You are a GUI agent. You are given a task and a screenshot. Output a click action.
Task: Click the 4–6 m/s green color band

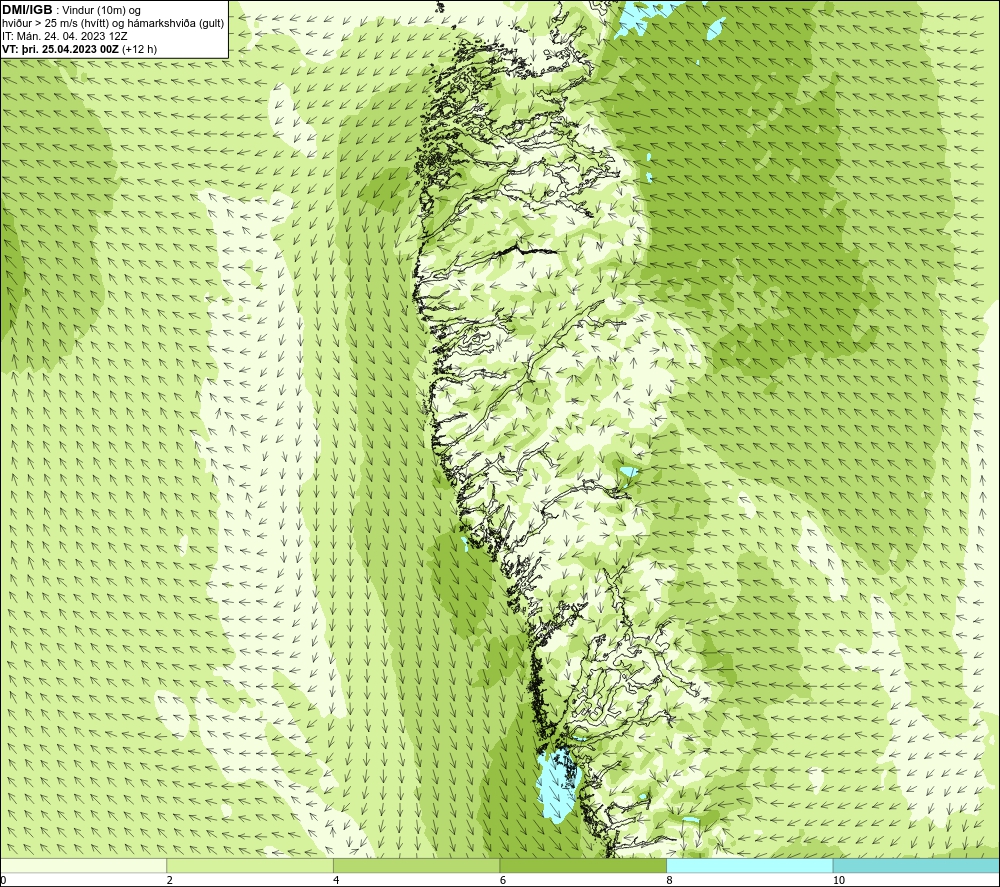416,865
